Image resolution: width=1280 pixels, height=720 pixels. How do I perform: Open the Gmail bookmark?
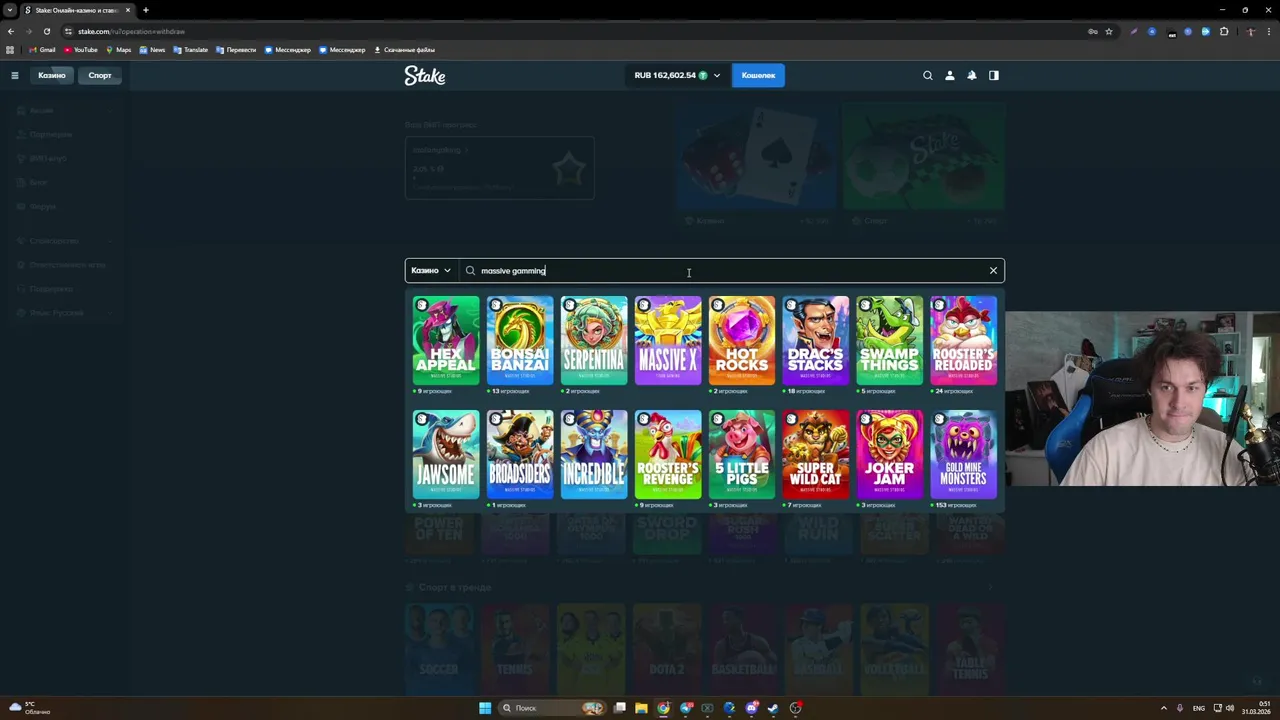pyautogui.click(x=42, y=49)
